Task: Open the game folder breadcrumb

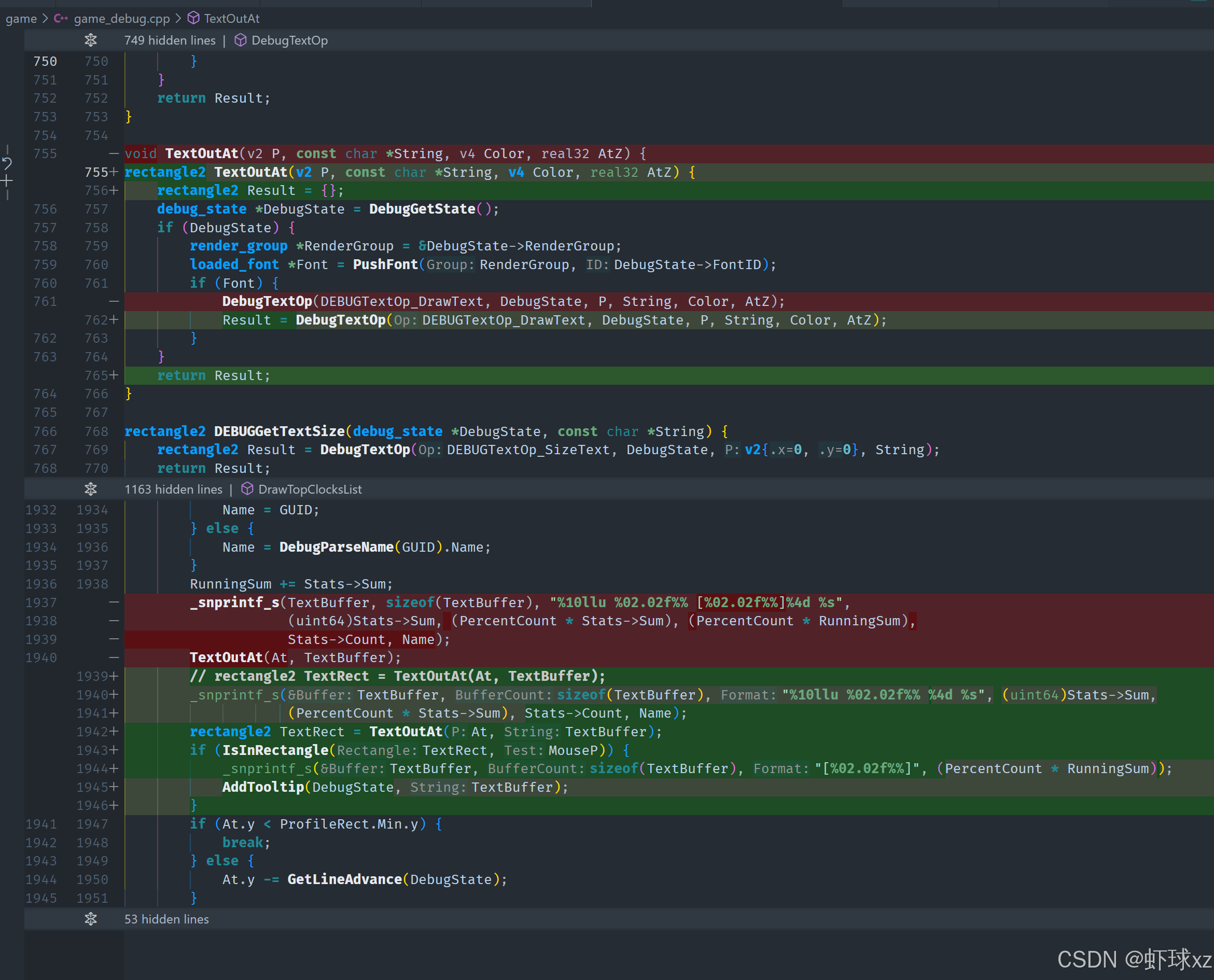Action: click(21, 19)
